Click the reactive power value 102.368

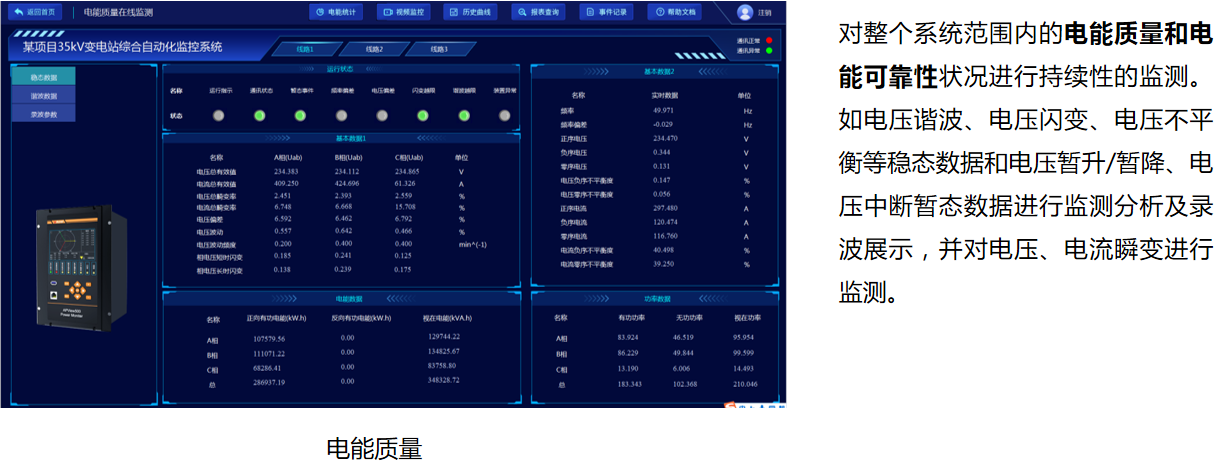pyautogui.click(x=685, y=385)
